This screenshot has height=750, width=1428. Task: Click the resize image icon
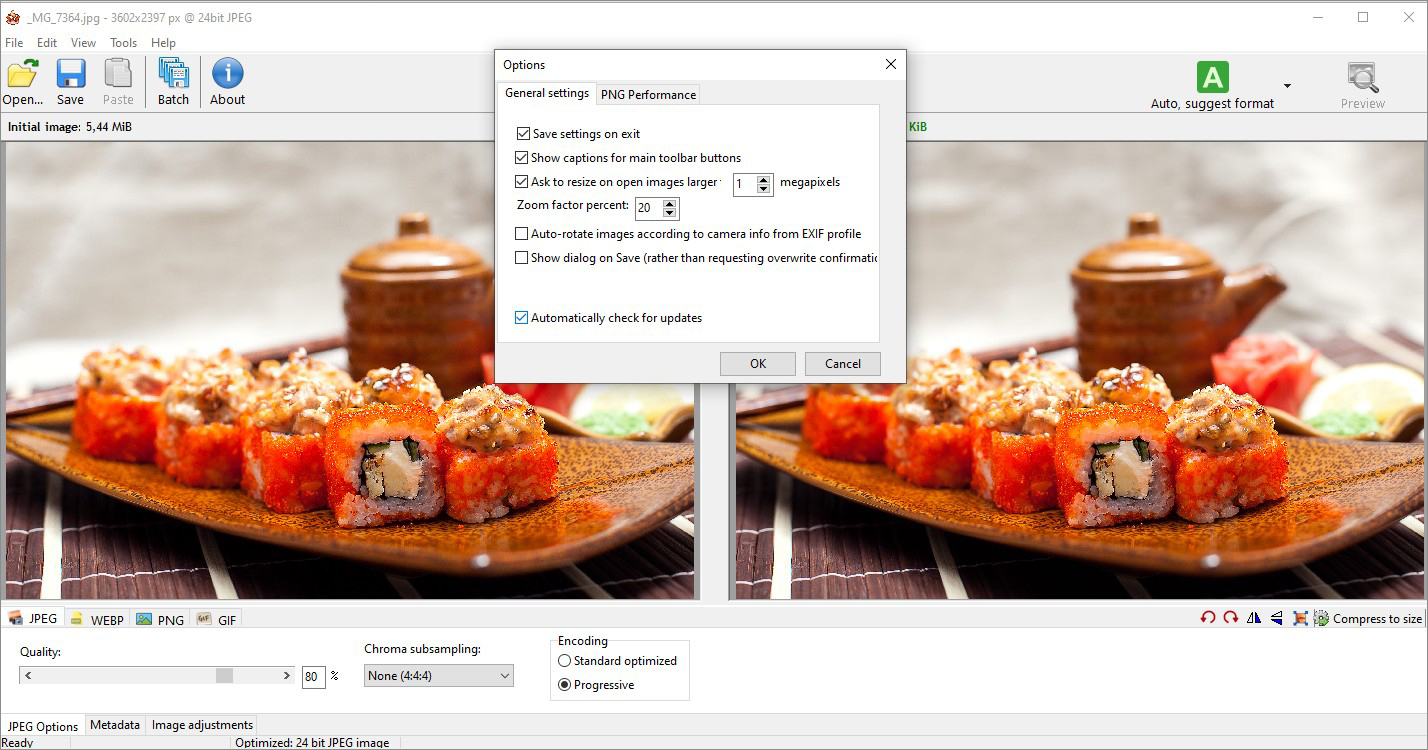(x=1299, y=618)
